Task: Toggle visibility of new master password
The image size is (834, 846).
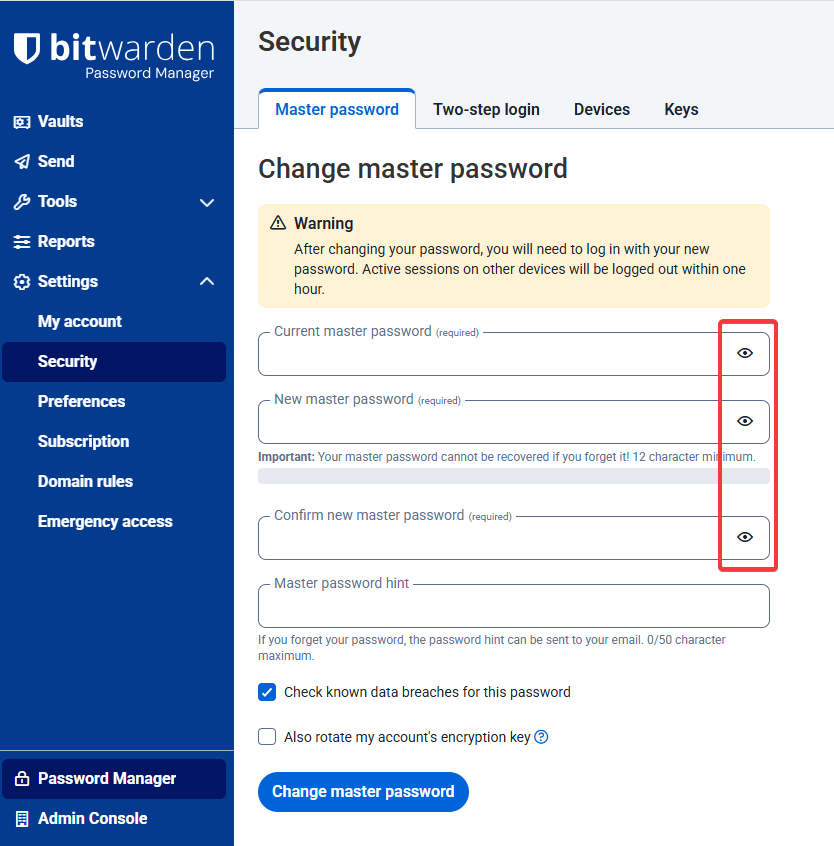Action: pos(745,421)
